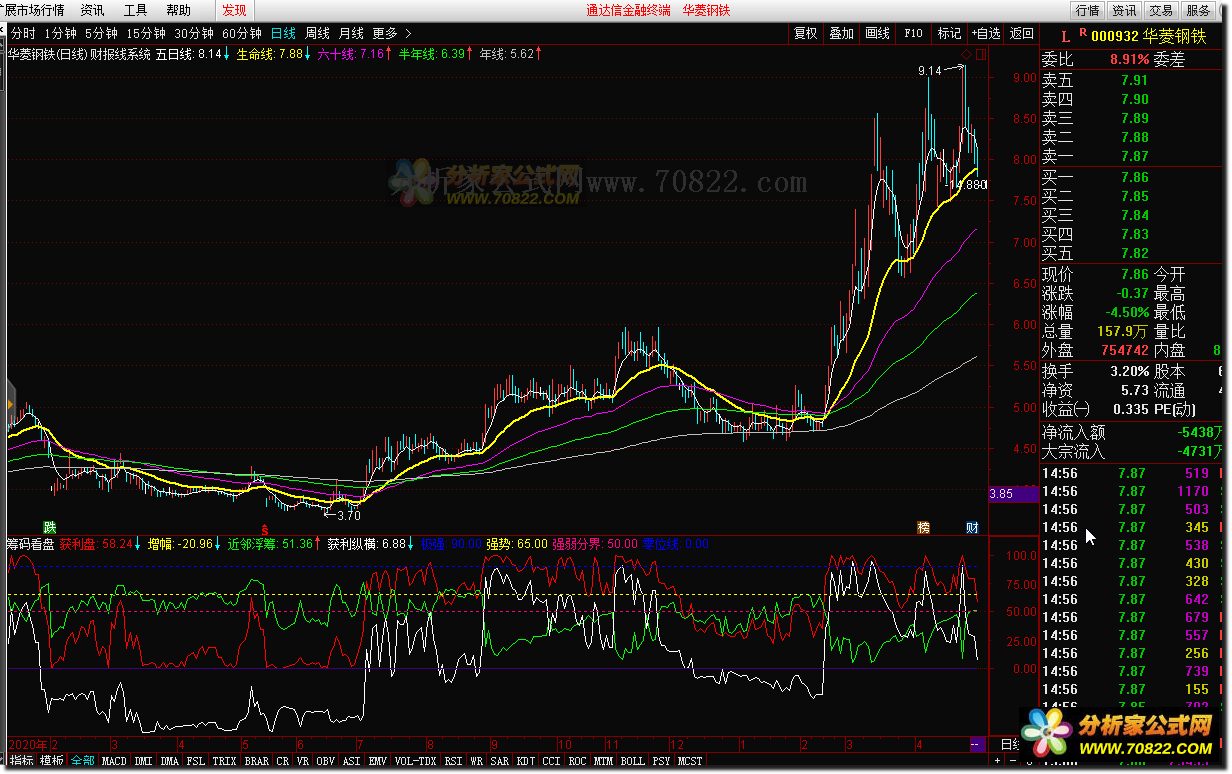Click the 叠加 overlay button
This screenshot has width=1232, height=774.
(841, 33)
